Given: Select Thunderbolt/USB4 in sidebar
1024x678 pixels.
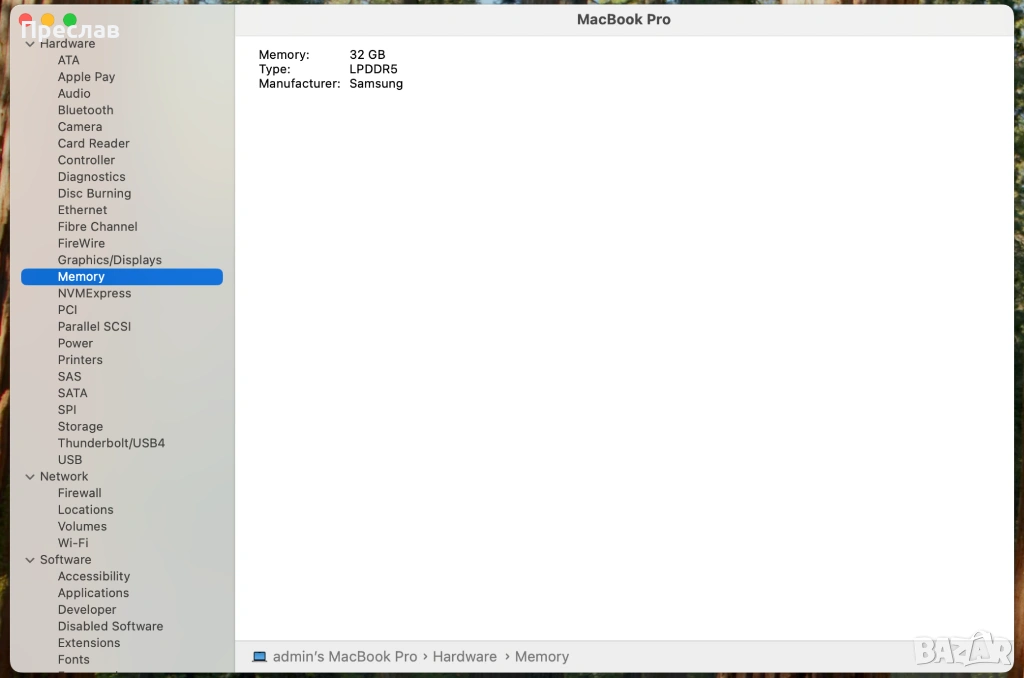Looking at the screenshot, I should [x=111, y=443].
